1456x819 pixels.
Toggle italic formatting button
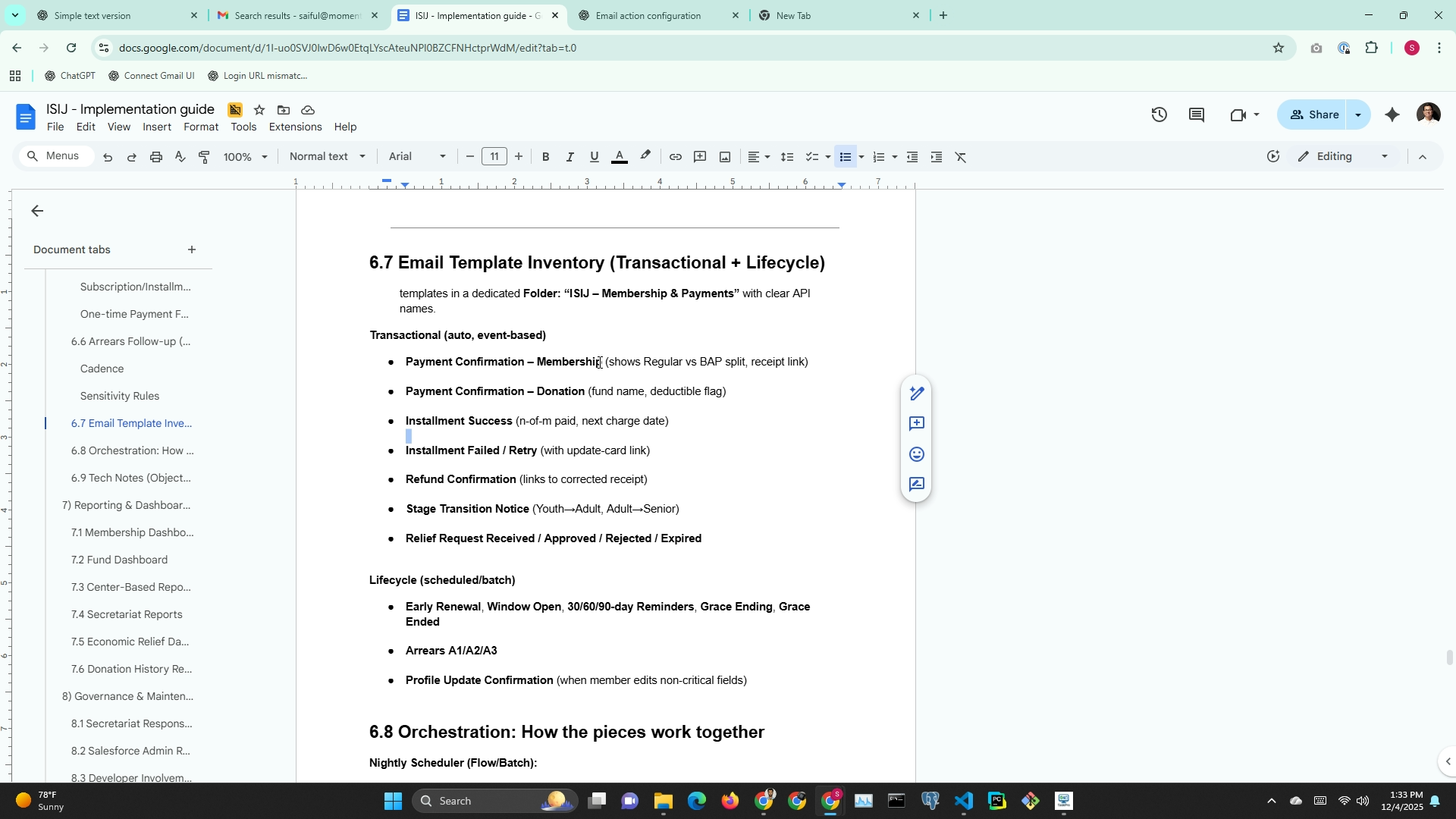(x=570, y=157)
